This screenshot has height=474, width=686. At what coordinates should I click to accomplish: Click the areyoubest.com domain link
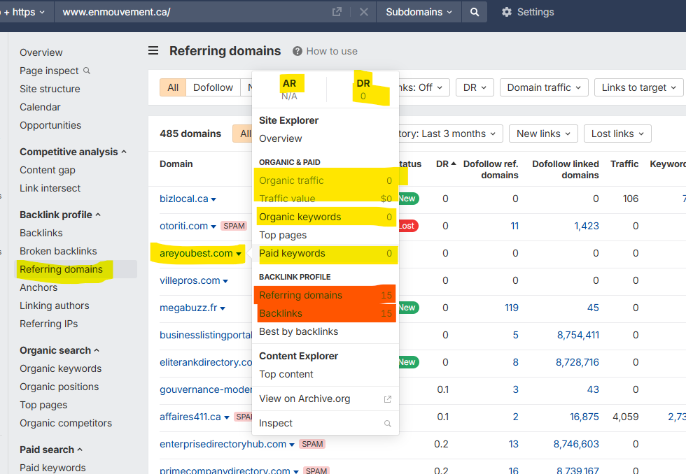(196, 253)
